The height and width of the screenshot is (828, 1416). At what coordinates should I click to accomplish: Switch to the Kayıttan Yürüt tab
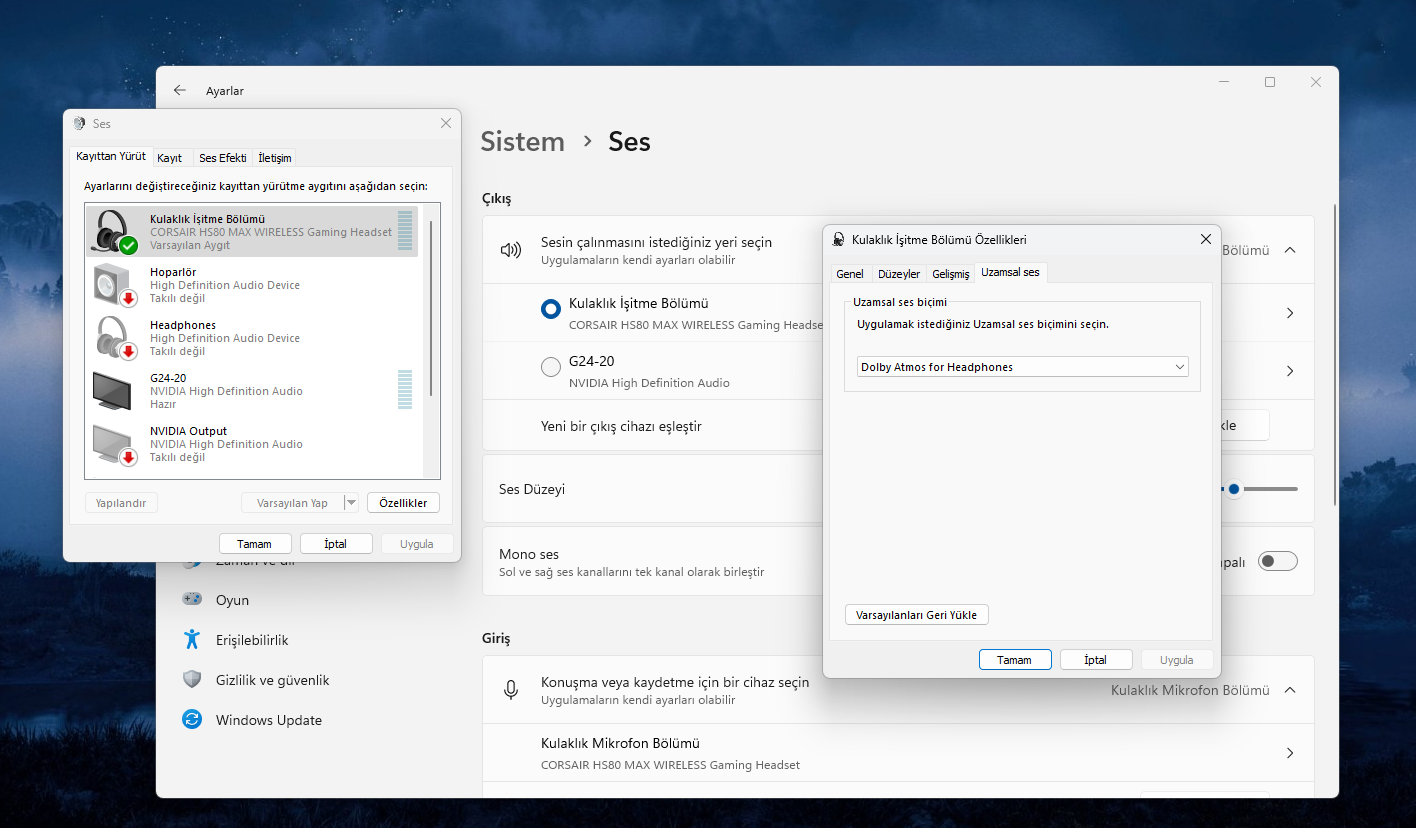[x=111, y=157]
